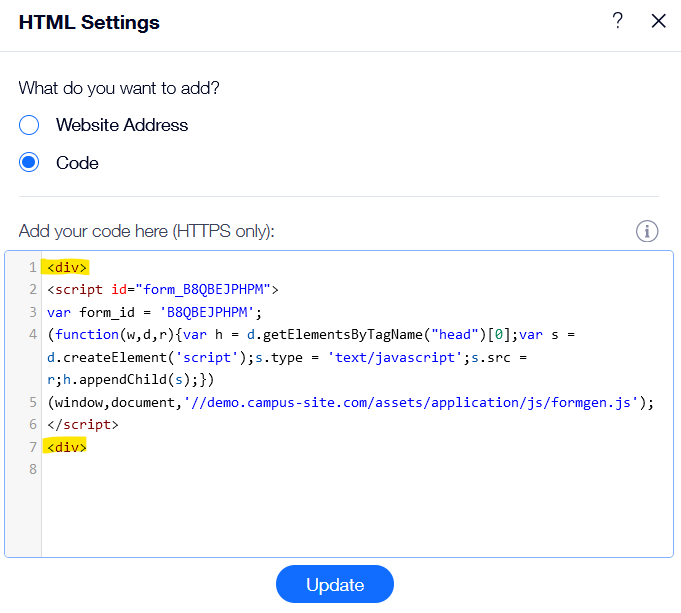Screen dimensions: 681x613
Task: Click the opening <div> tag on line 1
Action: click(67, 267)
